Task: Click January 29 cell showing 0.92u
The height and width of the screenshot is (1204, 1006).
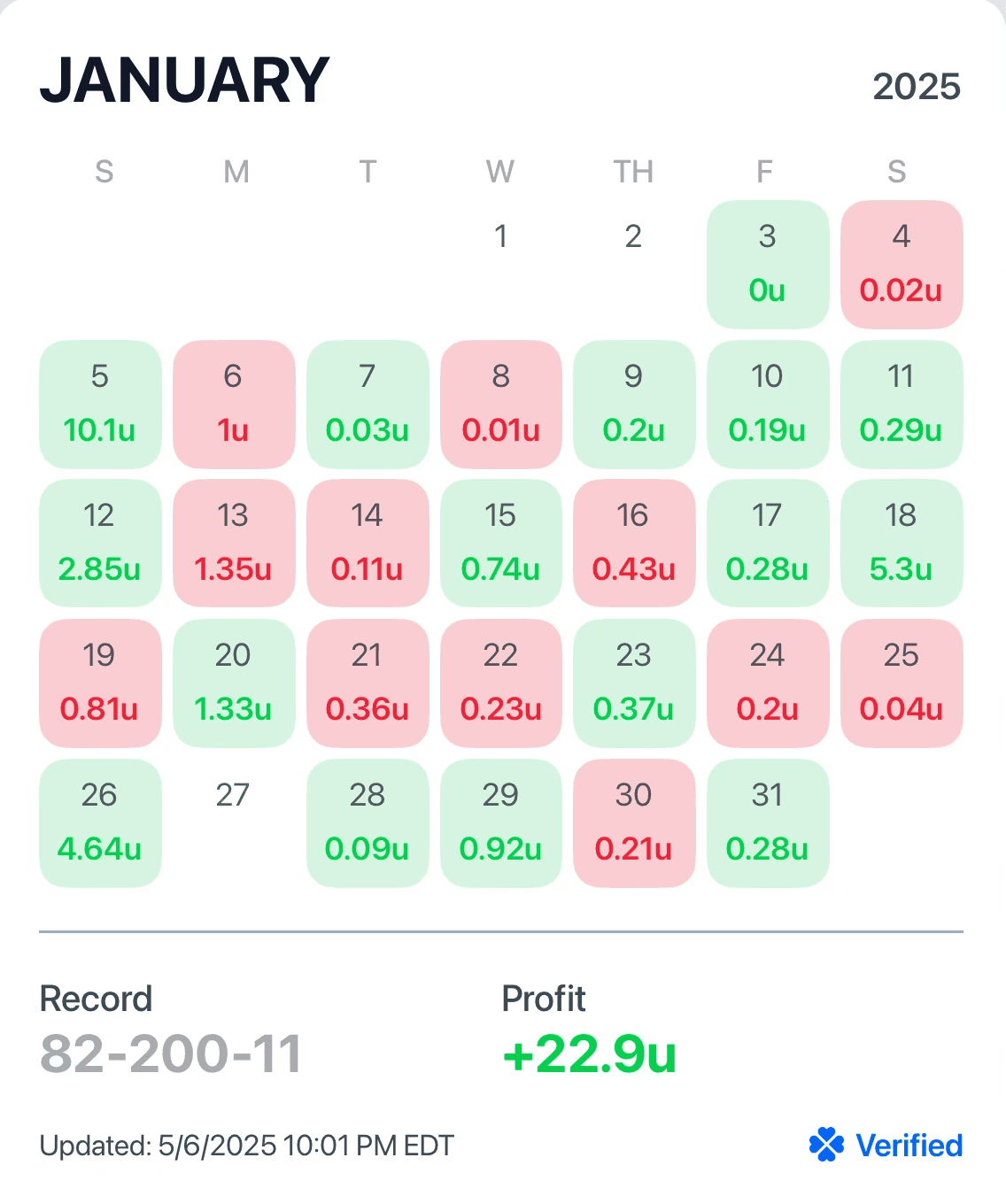Action: [501, 823]
